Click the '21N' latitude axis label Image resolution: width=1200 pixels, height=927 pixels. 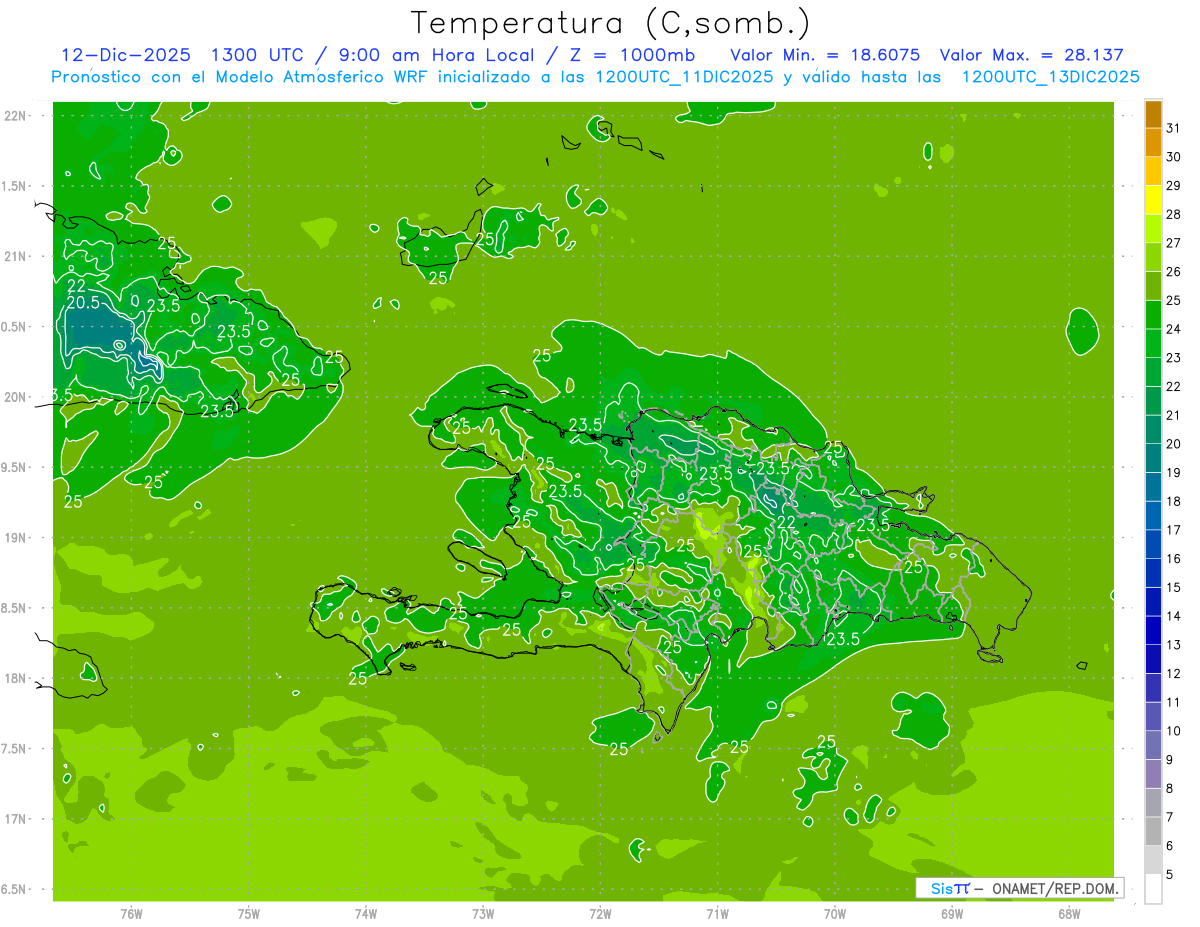(x=14, y=257)
